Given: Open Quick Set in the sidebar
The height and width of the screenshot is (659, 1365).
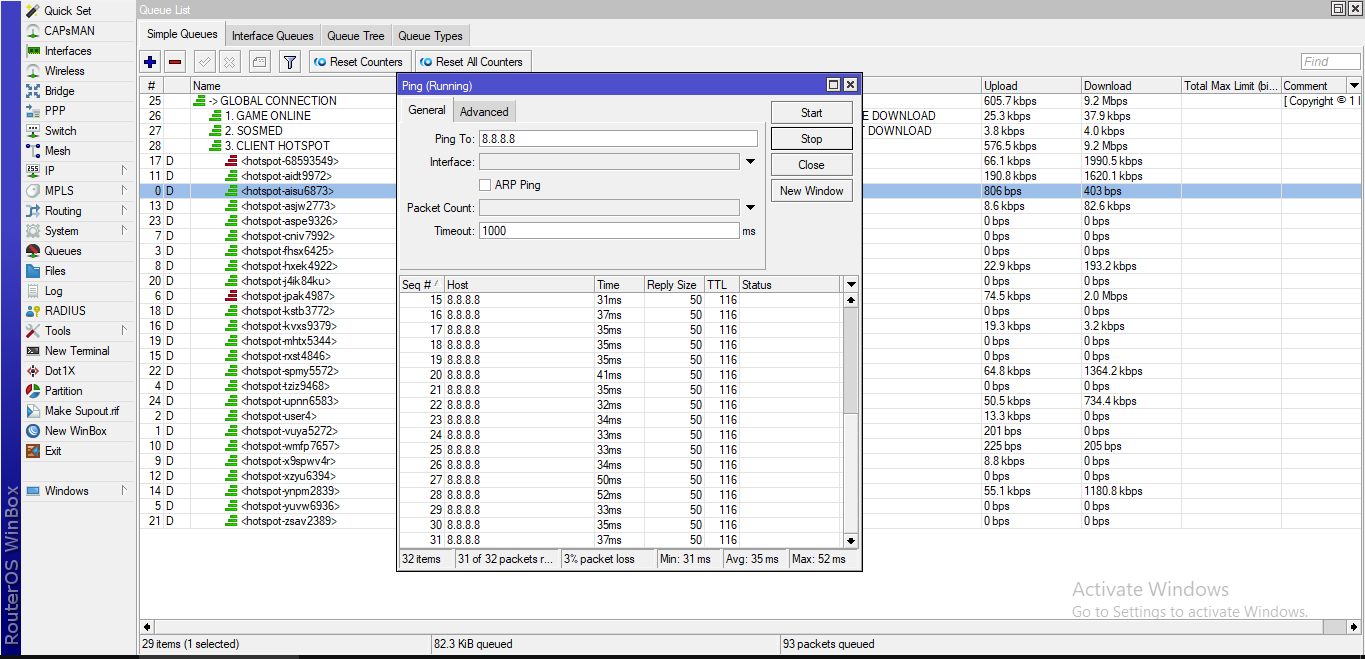Looking at the screenshot, I should click(68, 11).
